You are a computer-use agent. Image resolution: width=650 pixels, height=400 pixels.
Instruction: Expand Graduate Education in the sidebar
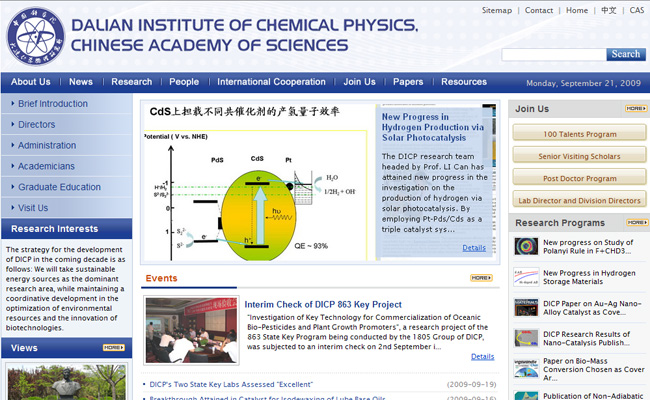(59, 187)
